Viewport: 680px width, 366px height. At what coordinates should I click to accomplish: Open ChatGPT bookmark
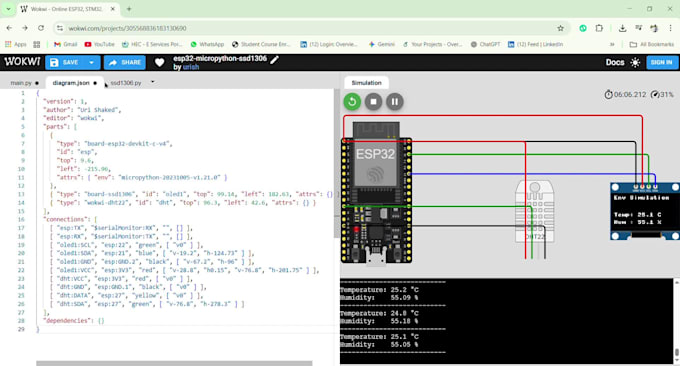pyautogui.click(x=485, y=44)
